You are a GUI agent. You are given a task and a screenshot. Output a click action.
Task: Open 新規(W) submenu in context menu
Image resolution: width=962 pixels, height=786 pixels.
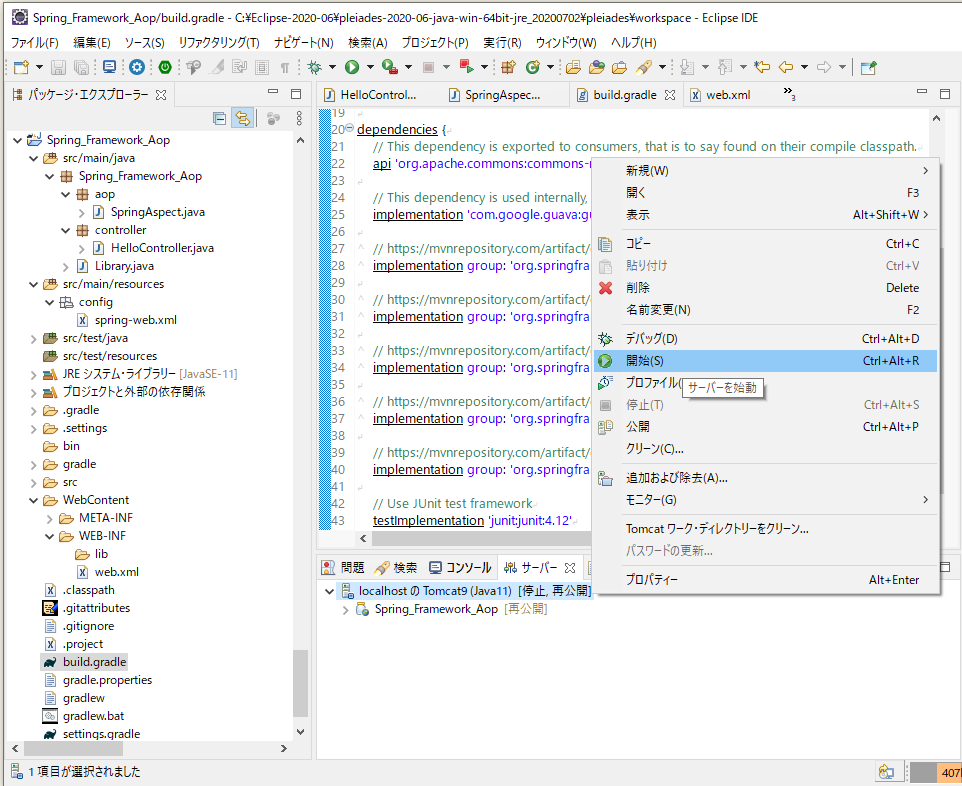point(765,171)
